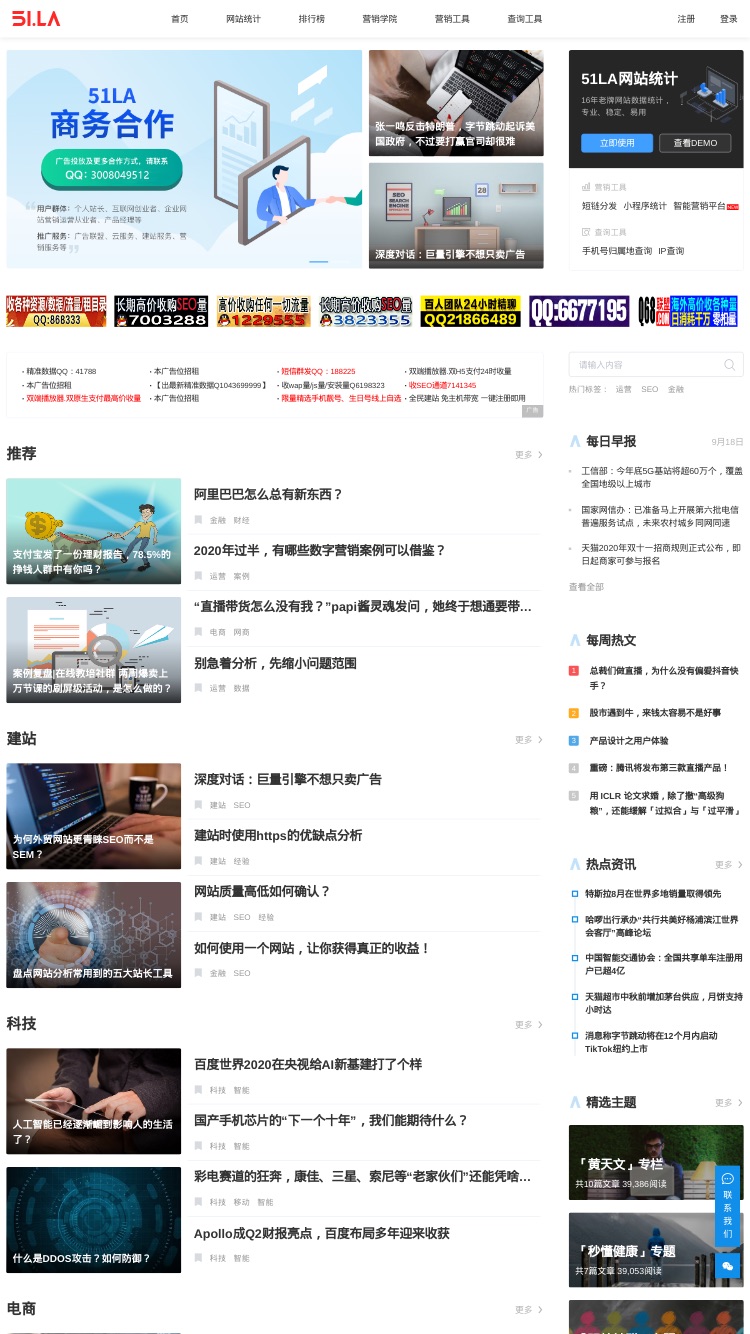Open the 支付宝理财报告 thumbnail
750x1334 pixels.
pos(93,531)
